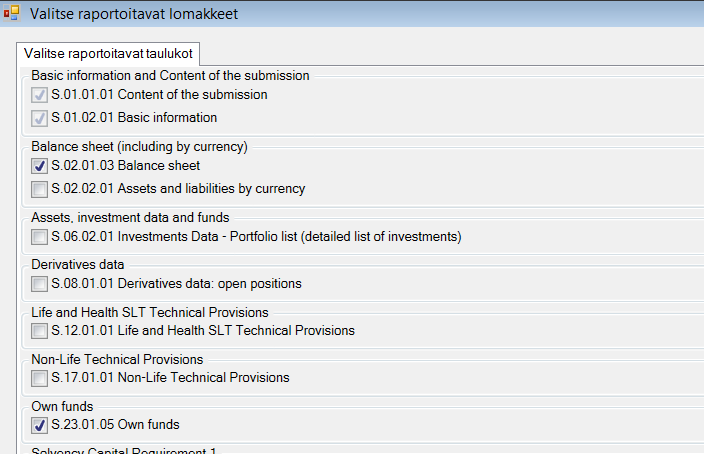Click 'Basic information and Content of the submission' heading
This screenshot has width=704, height=454.
(x=170, y=75)
